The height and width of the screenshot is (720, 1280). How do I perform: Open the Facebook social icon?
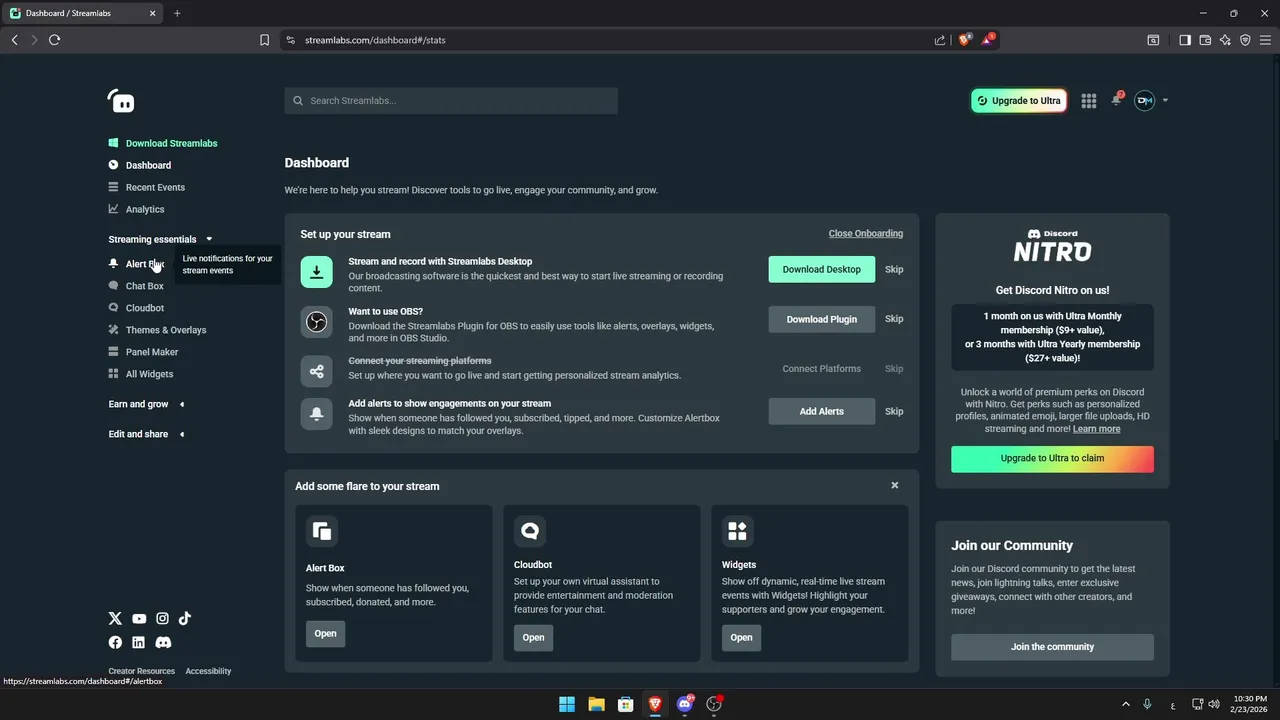pyautogui.click(x=115, y=642)
